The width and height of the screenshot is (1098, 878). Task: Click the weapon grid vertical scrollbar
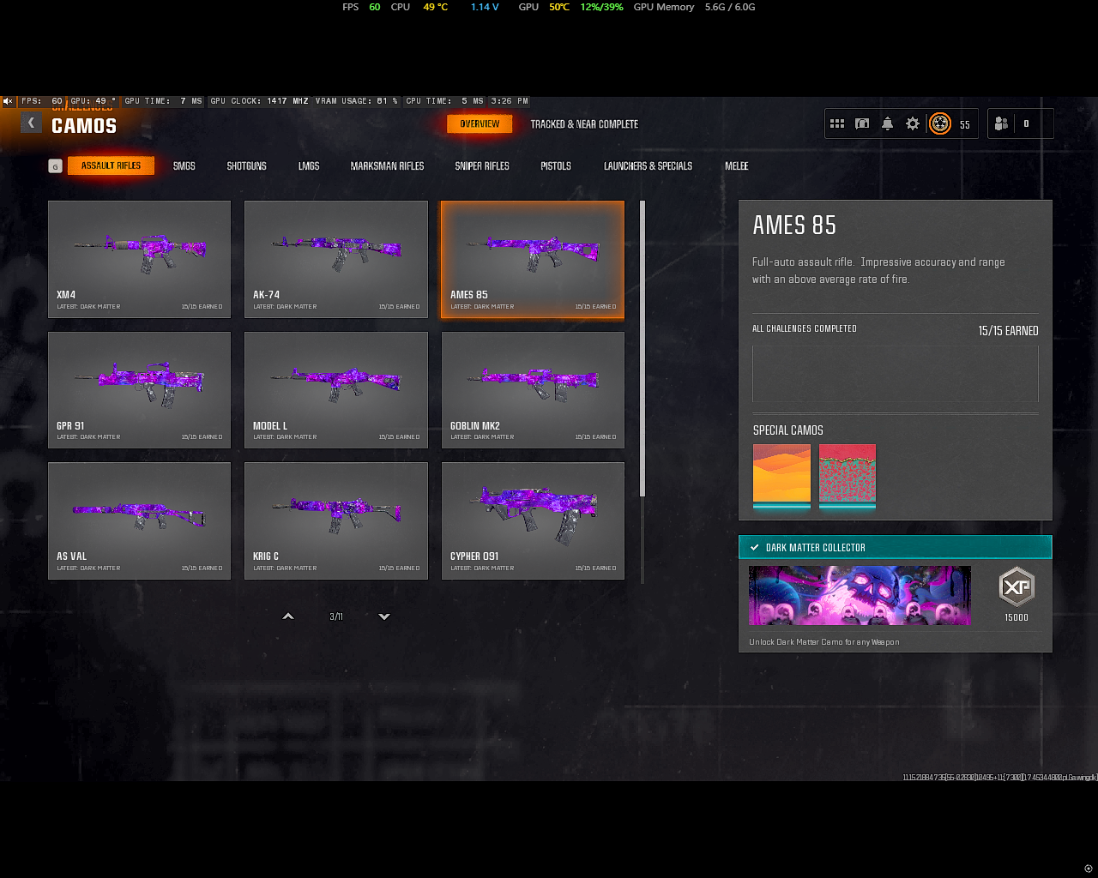[x=642, y=349]
